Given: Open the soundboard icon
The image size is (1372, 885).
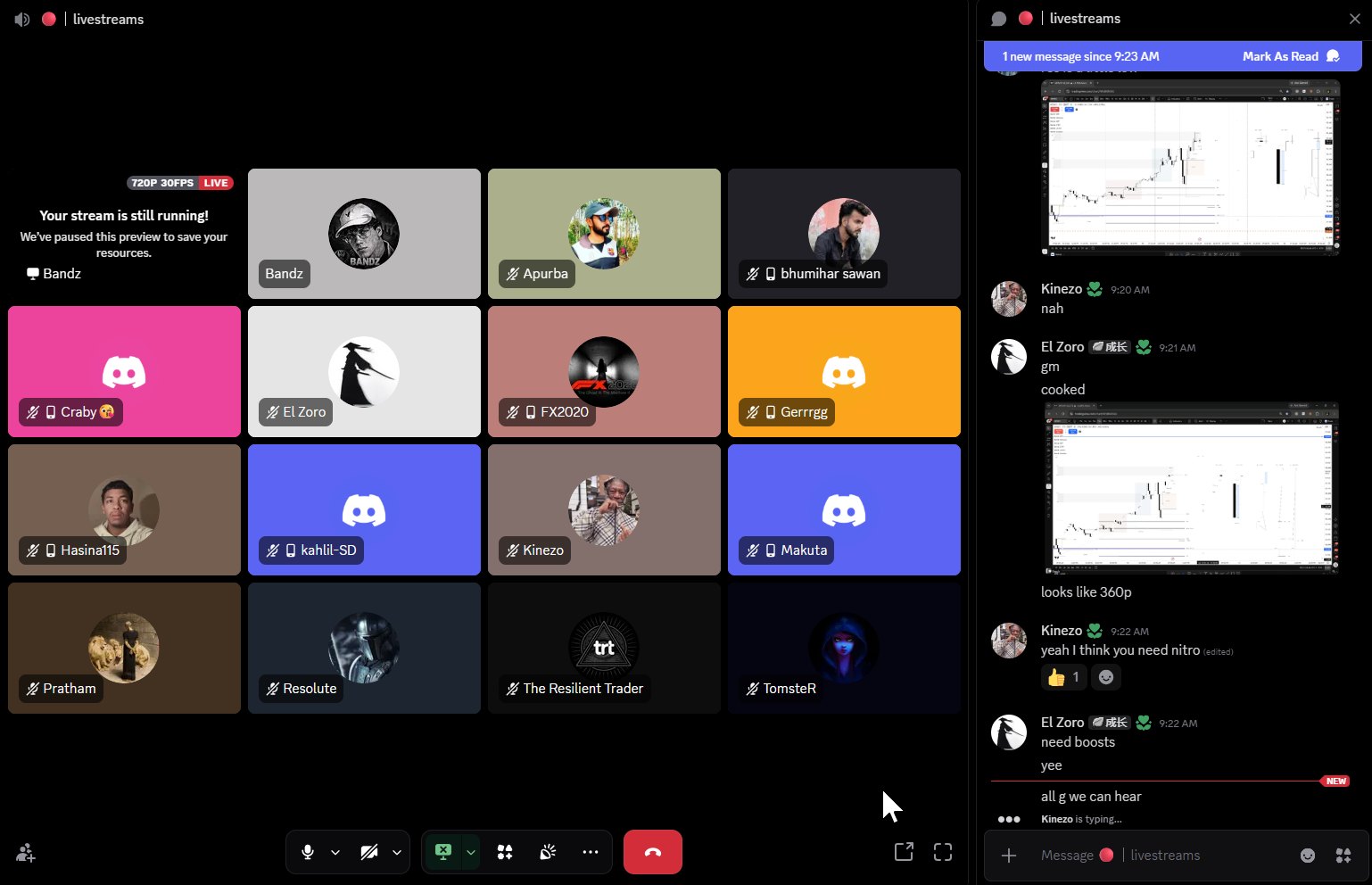Looking at the screenshot, I should click(548, 852).
